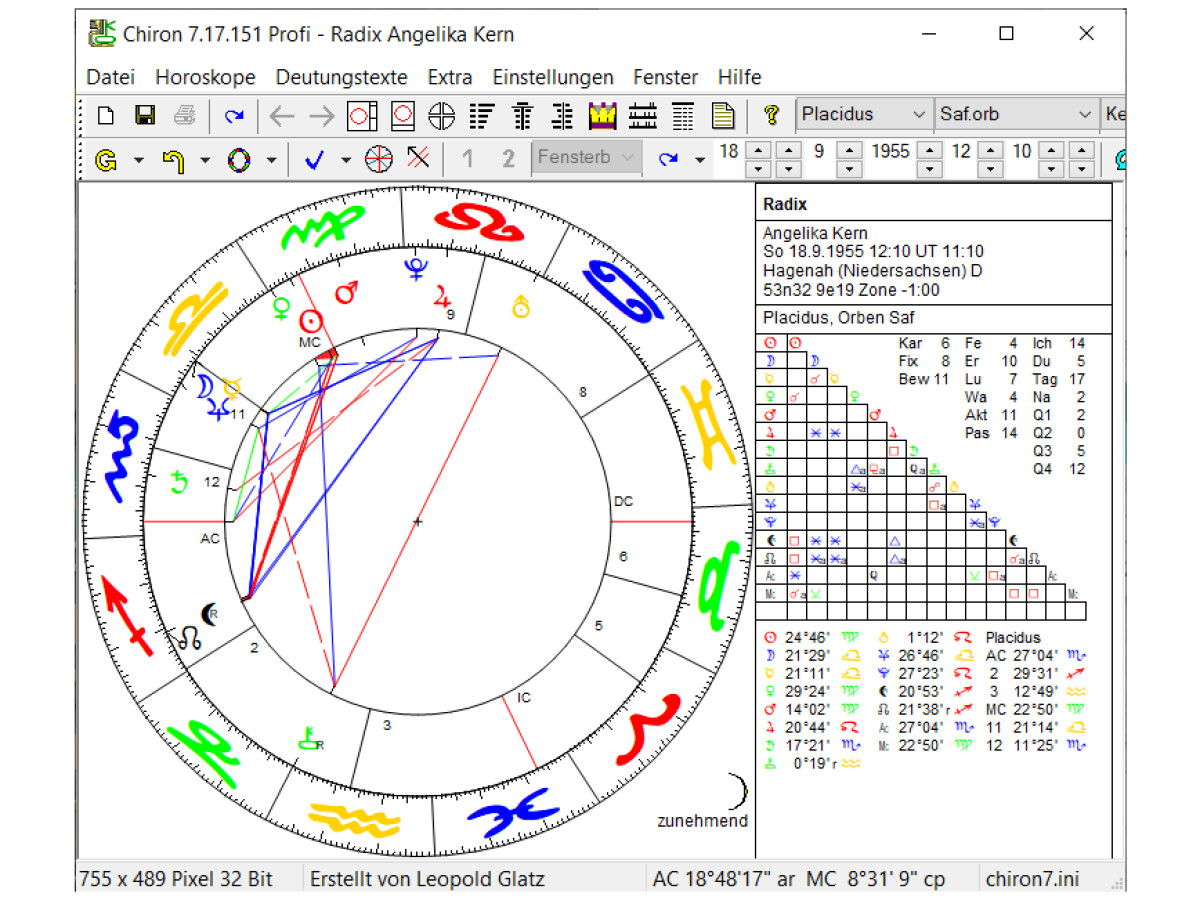Screen dimensions: 1200x900
Task: Create a new horoscope document
Action: pyautogui.click(x=105, y=115)
